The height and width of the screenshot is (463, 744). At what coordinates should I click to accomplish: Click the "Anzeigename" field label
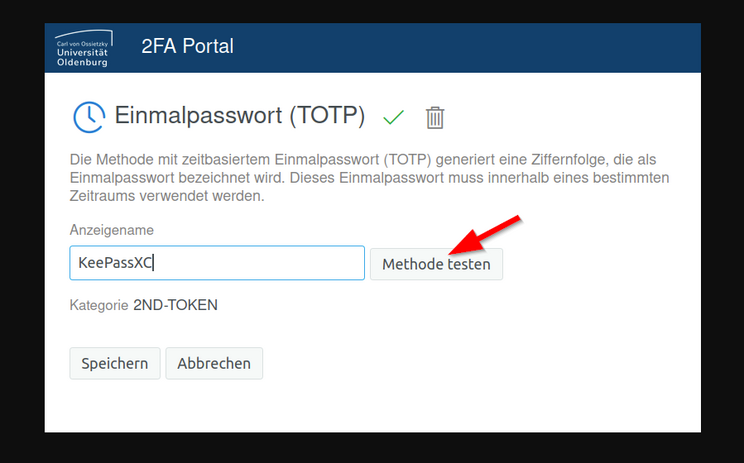(111, 230)
